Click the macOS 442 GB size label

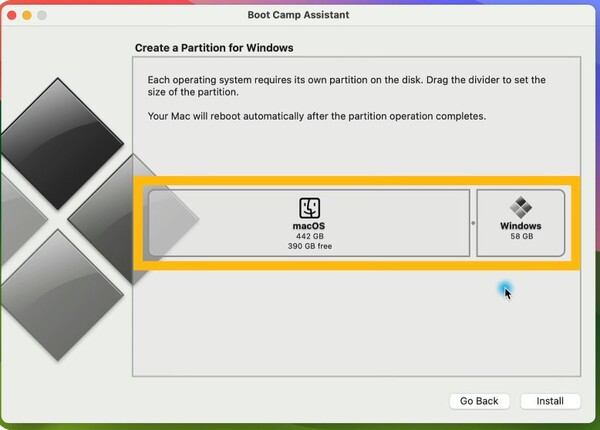click(x=310, y=236)
